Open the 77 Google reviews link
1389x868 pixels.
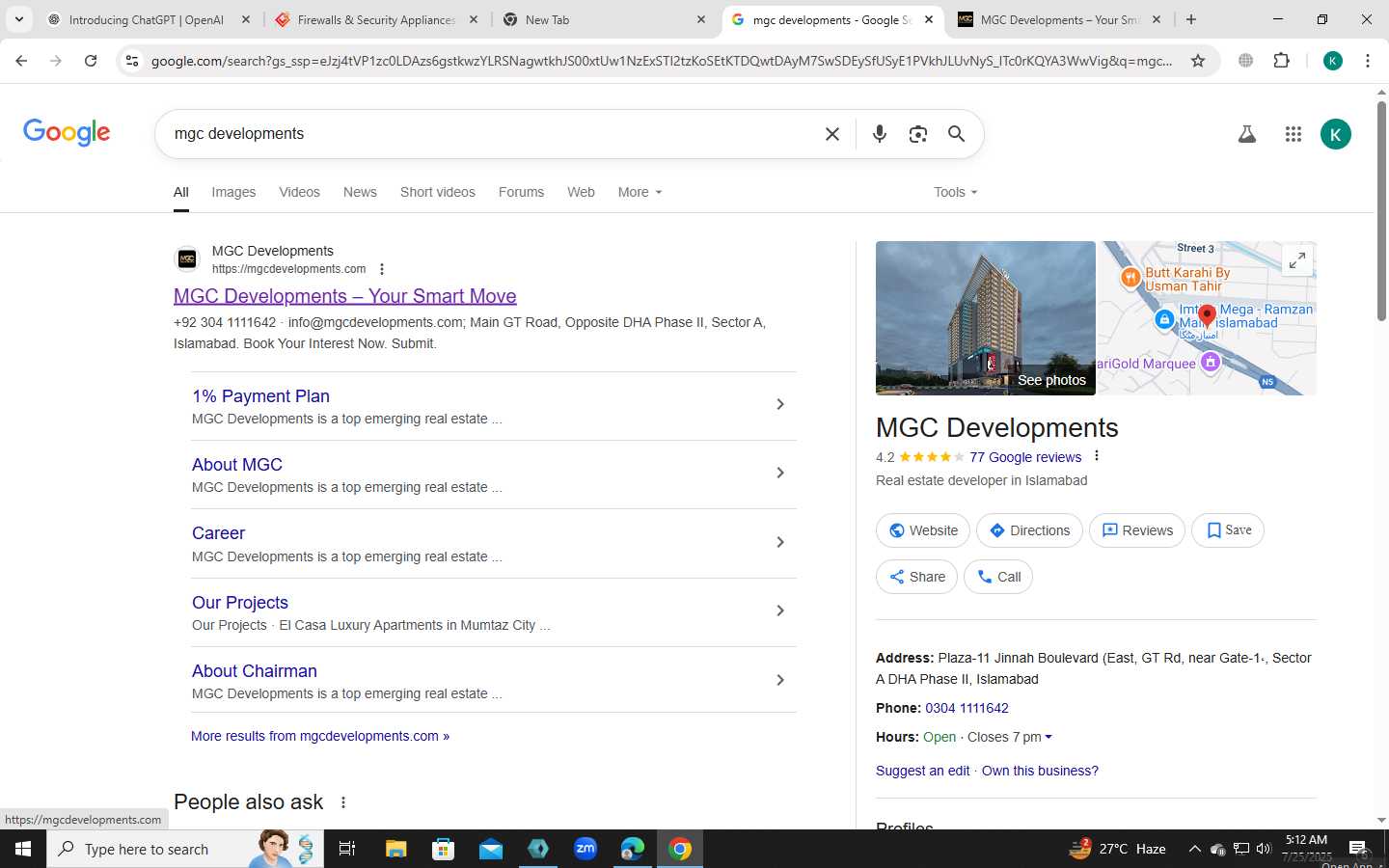(1025, 457)
